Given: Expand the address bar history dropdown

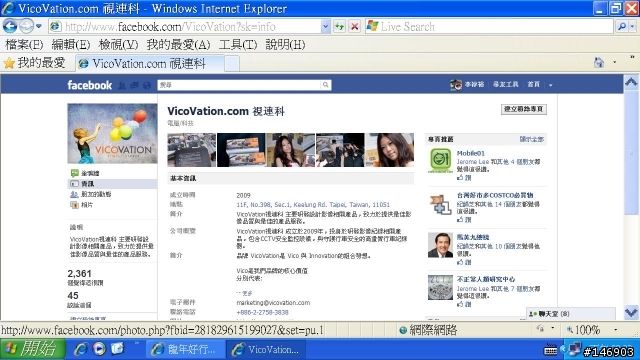Looking at the screenshot, I should pyautogui.click(x=325, y=27).
